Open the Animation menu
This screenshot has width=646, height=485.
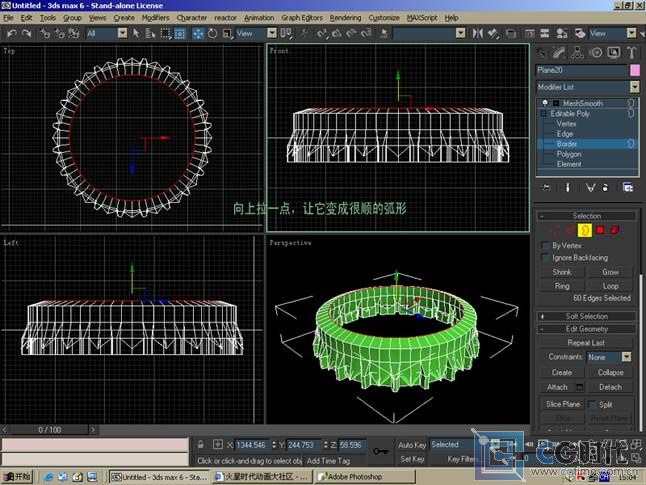point(259,18)
